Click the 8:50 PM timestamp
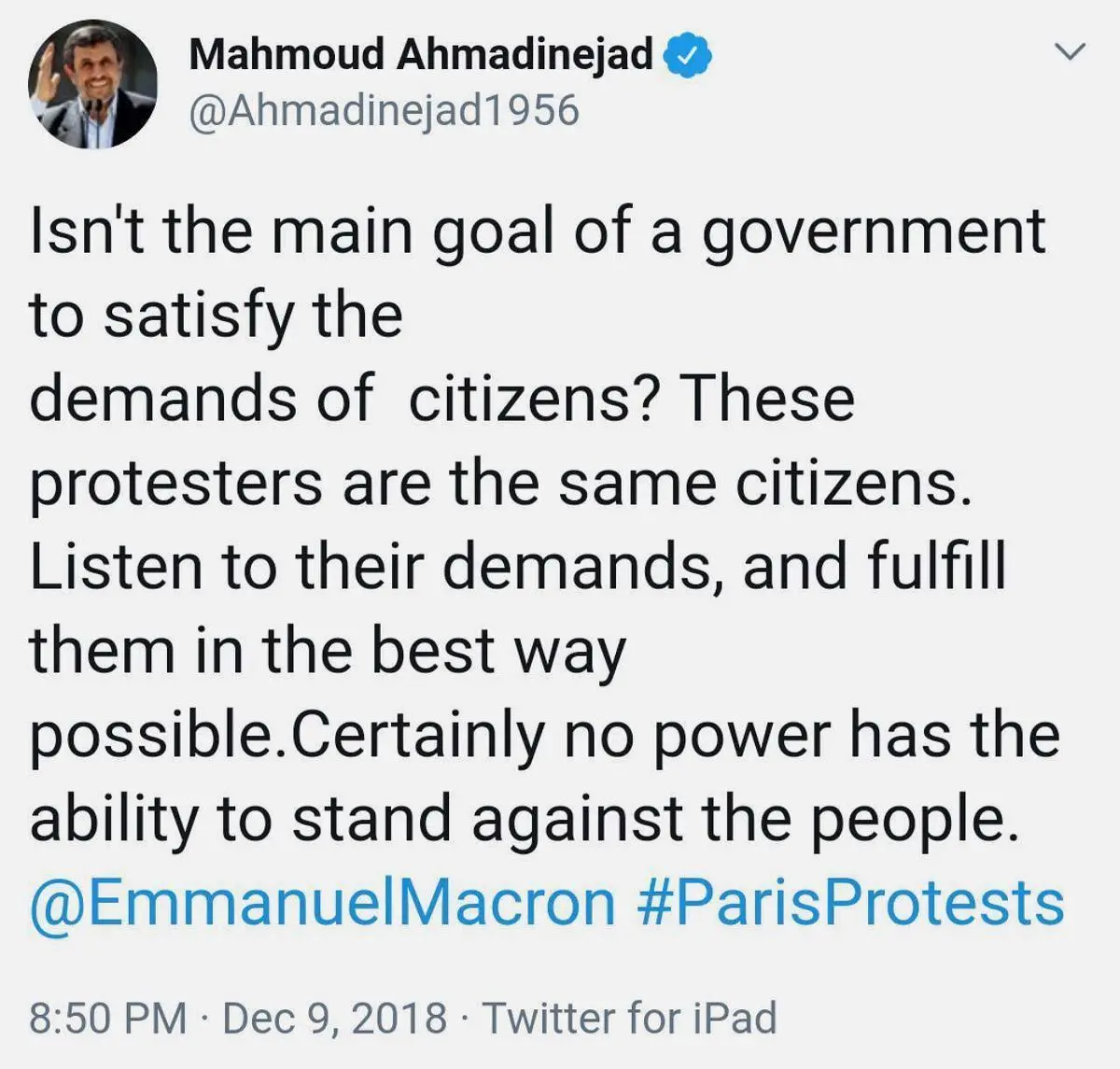This screenshot has width=1120, height=1069. tap(108, 1018)
